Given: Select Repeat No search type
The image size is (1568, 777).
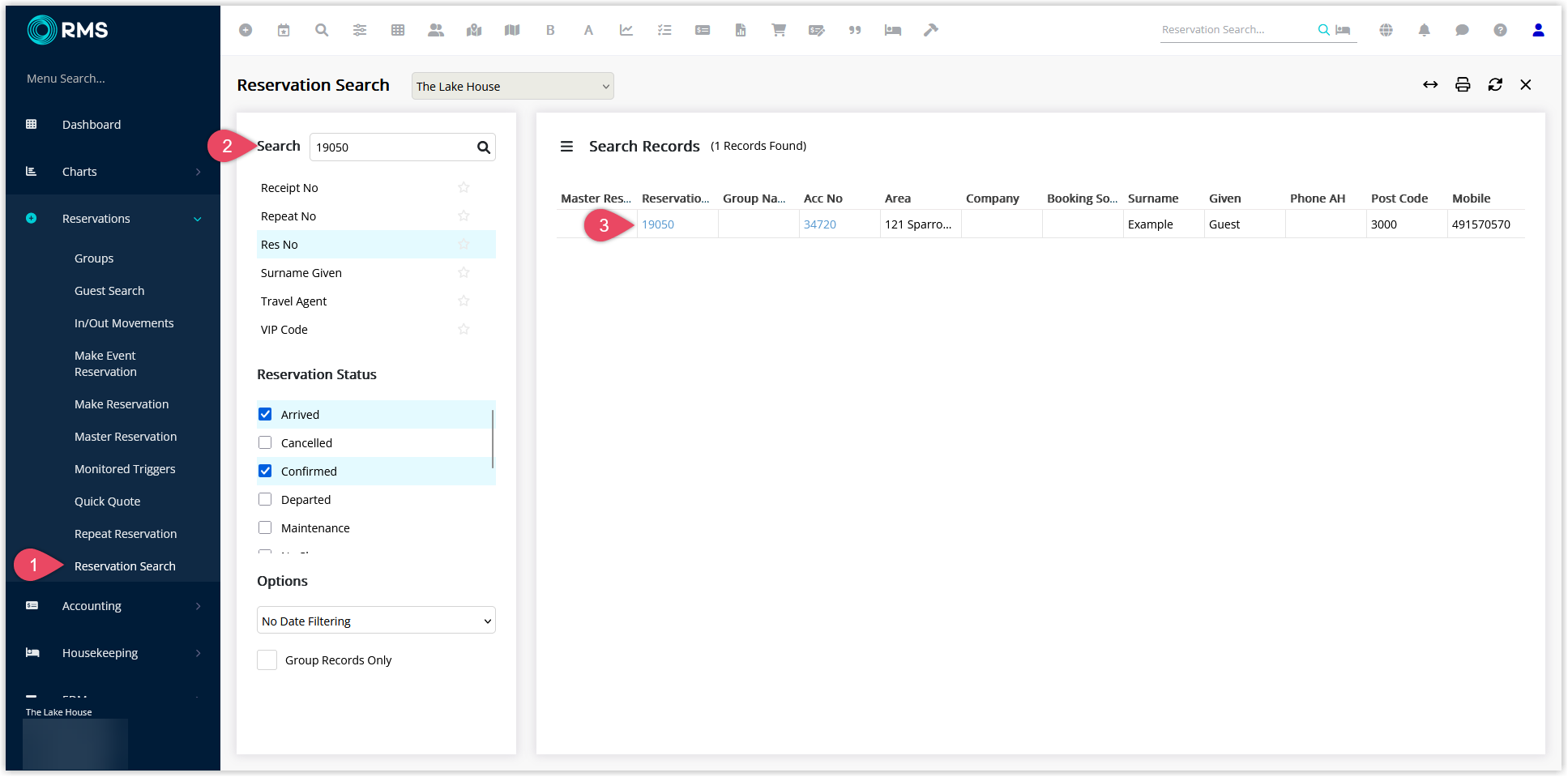Looking at the screenshot, I should [376, 216].
